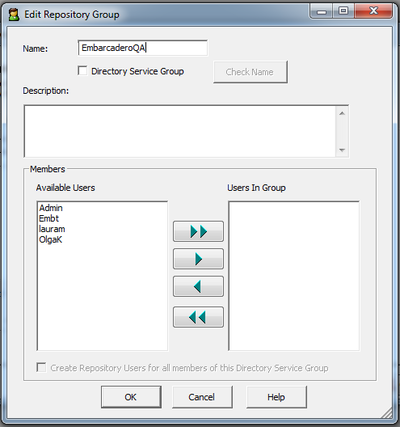Remove all users with double-left arrow
This screenshot has width=400, height=427.
[198, 317]
